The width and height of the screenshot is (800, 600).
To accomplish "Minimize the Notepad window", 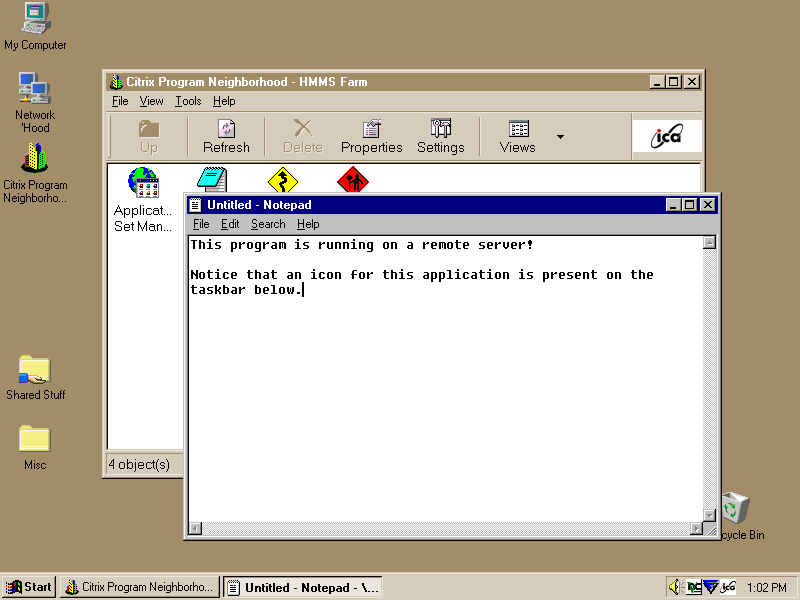I will coord(673,205).
